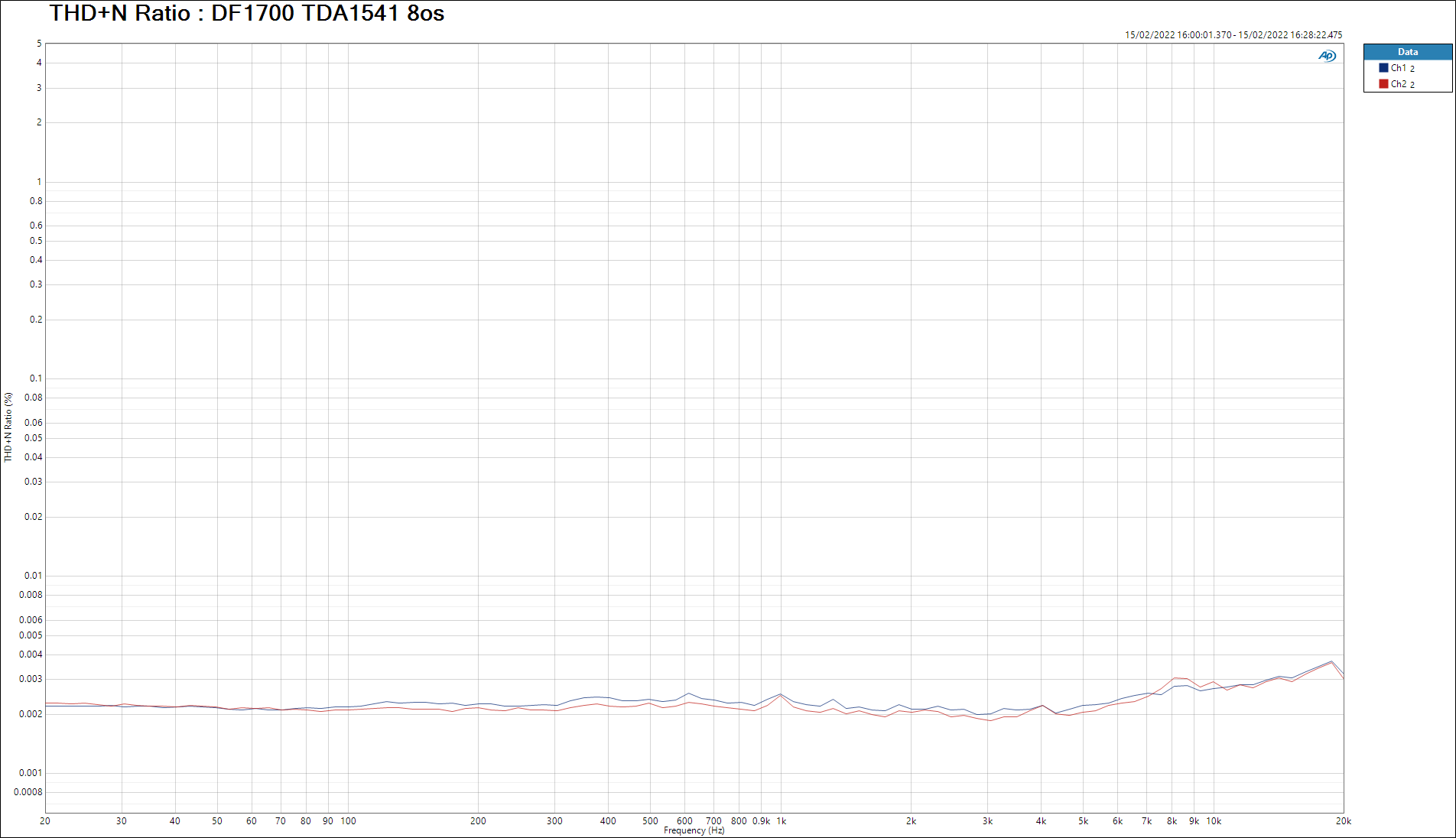Click the red Ch2 color swatch in legend
Viewport: 1456px width, 838px height.
1383,84
